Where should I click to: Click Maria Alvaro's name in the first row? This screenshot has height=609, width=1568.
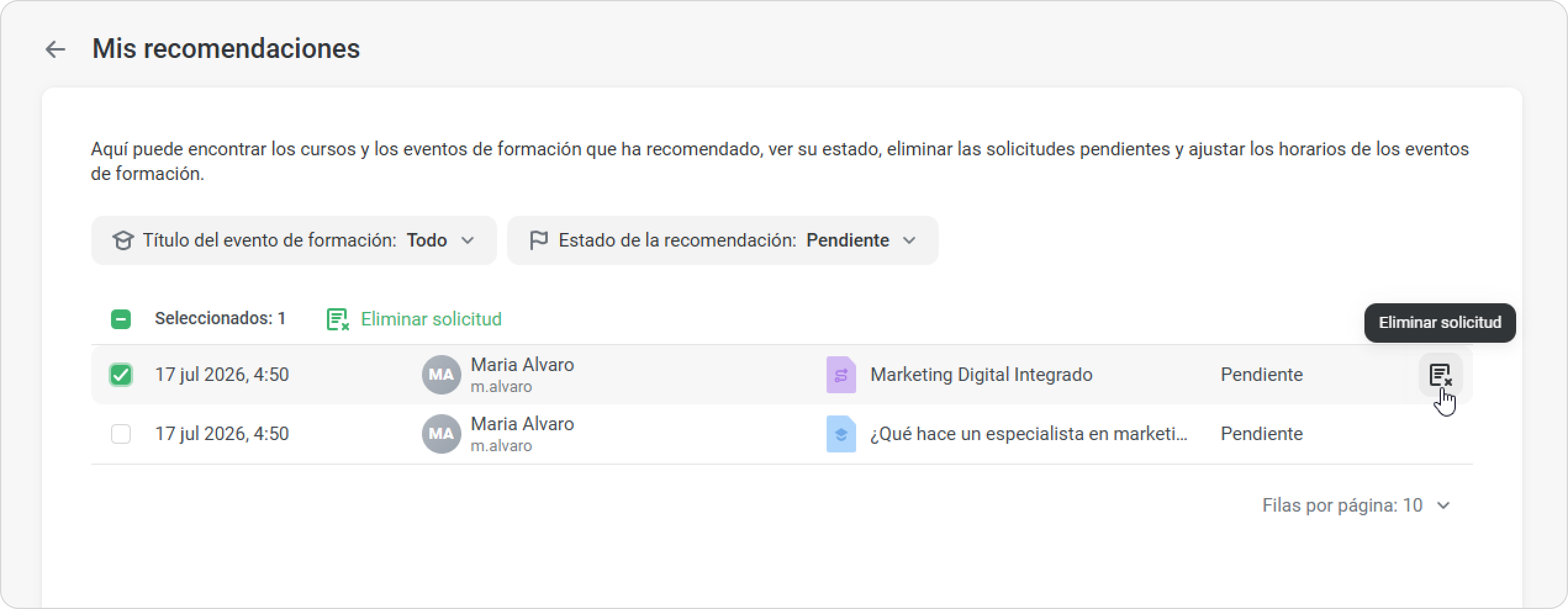point(522,365)
